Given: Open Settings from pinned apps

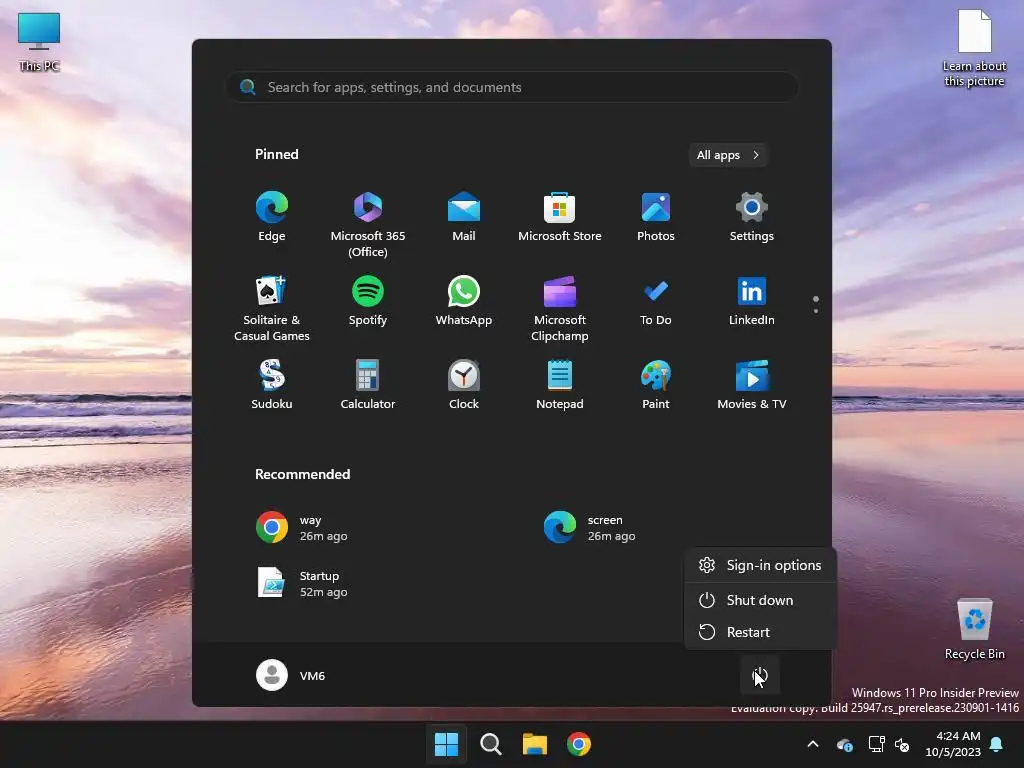Looking at the screenshot, I should tap(752, 217).
